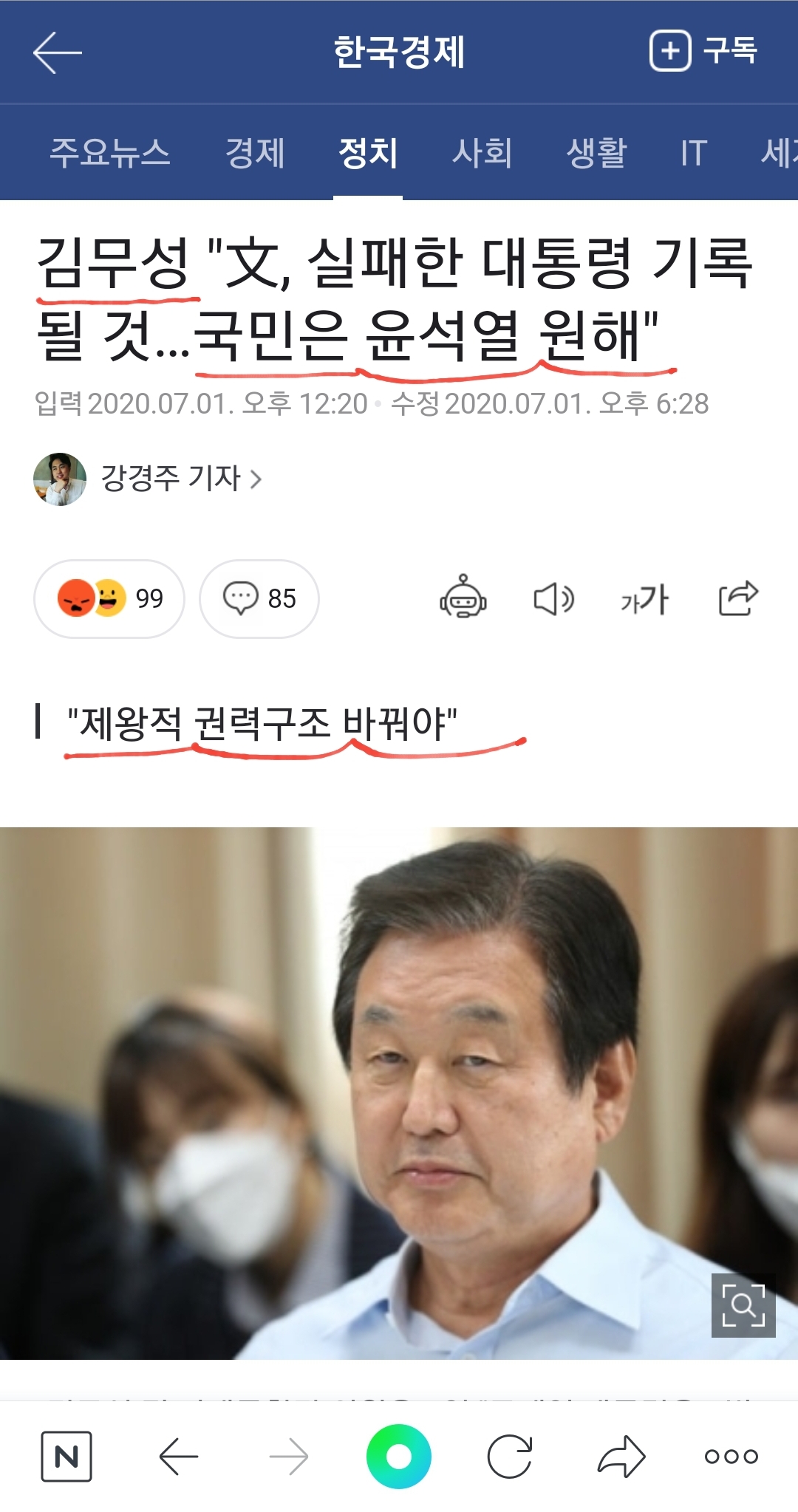This screenshot has height=1512, width=798.
Task: Open the 85 comments button
Action: [x=259, y=598]
